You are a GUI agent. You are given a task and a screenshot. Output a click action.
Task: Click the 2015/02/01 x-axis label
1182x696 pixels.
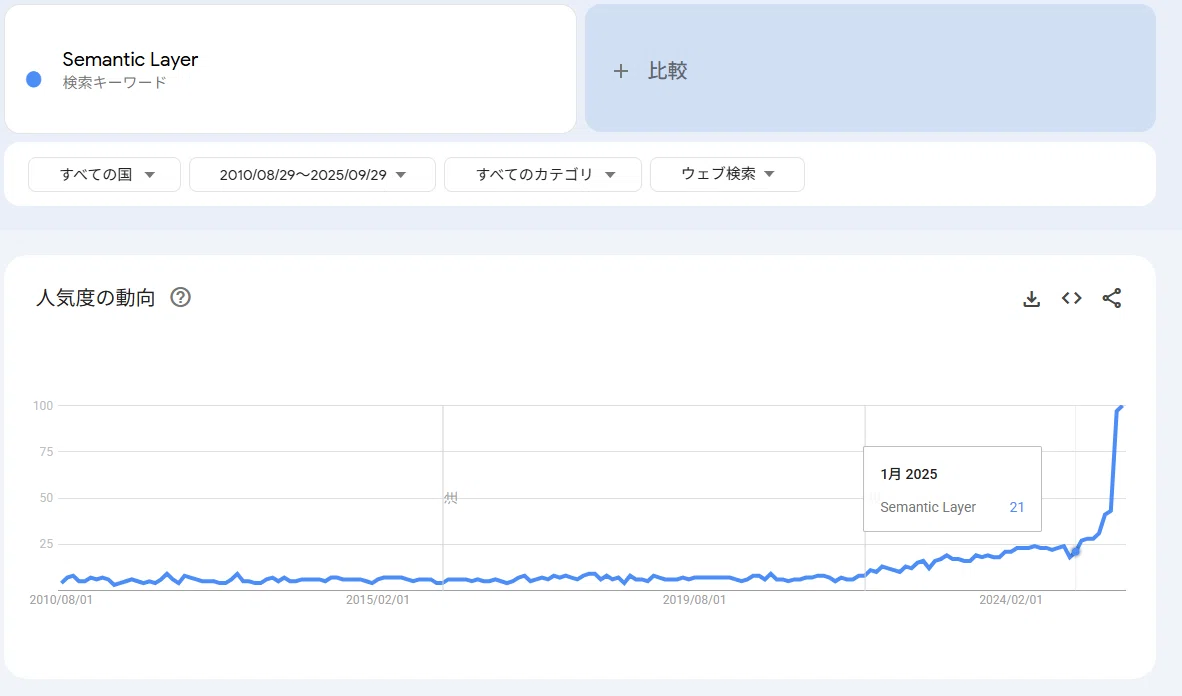point(378,600)
